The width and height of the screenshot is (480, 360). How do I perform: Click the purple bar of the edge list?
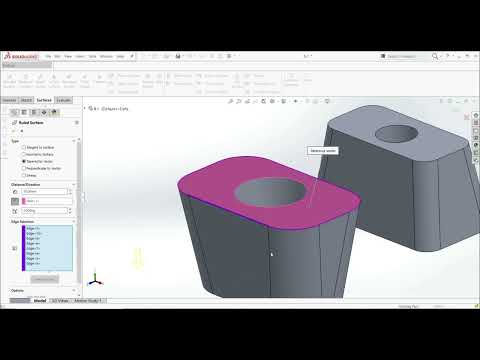tap(24, 248)
